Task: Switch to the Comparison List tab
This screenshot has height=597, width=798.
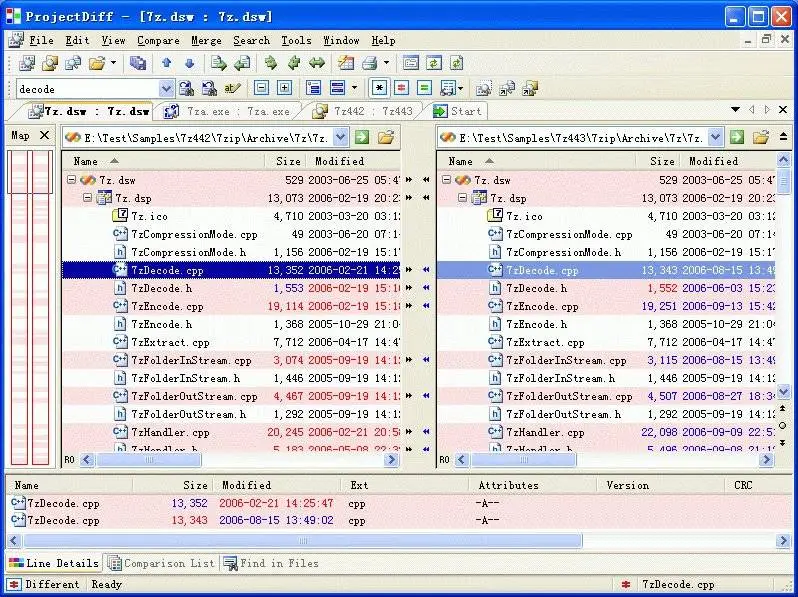Action: tap(161, 563)
